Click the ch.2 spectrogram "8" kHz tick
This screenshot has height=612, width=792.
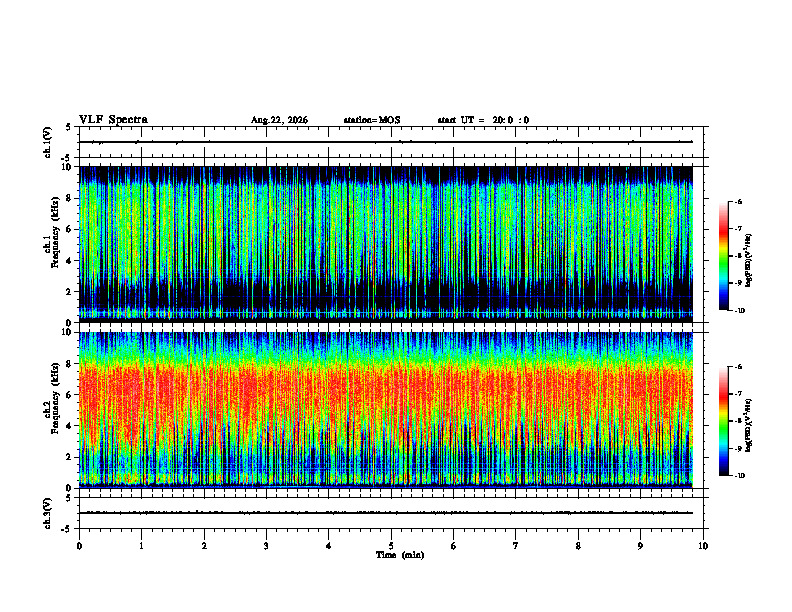[x=70, y=364]
